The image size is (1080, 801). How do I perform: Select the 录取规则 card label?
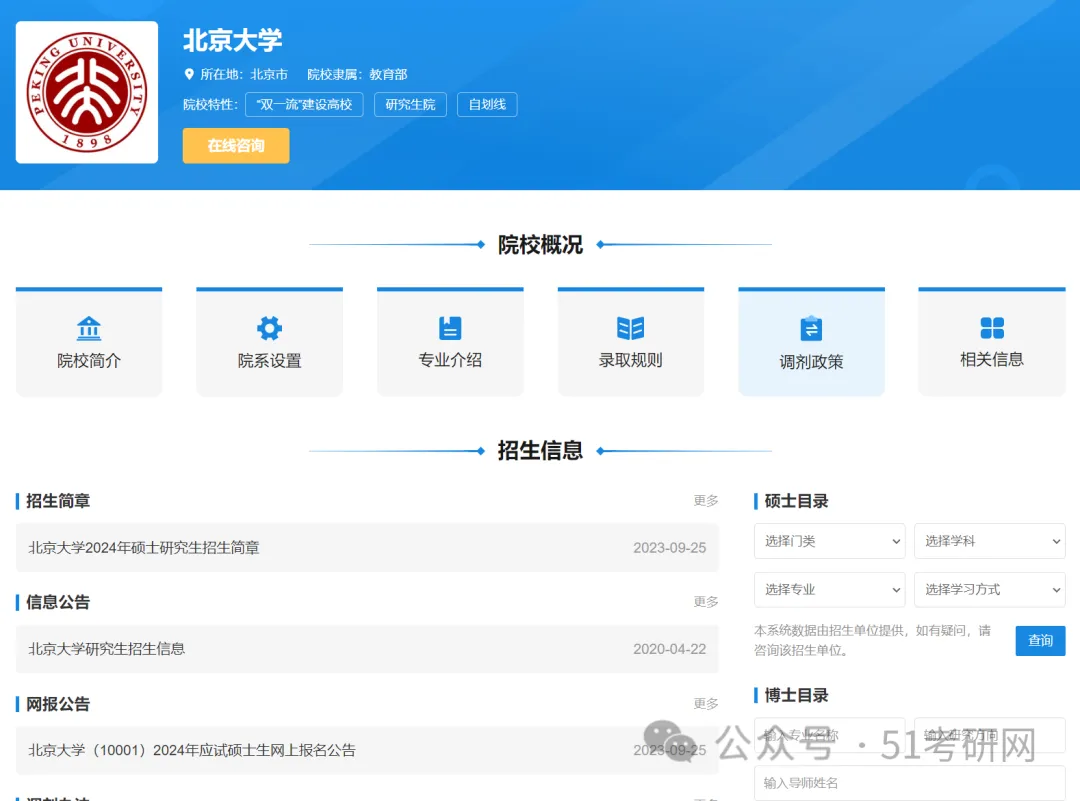click(630, 360)
